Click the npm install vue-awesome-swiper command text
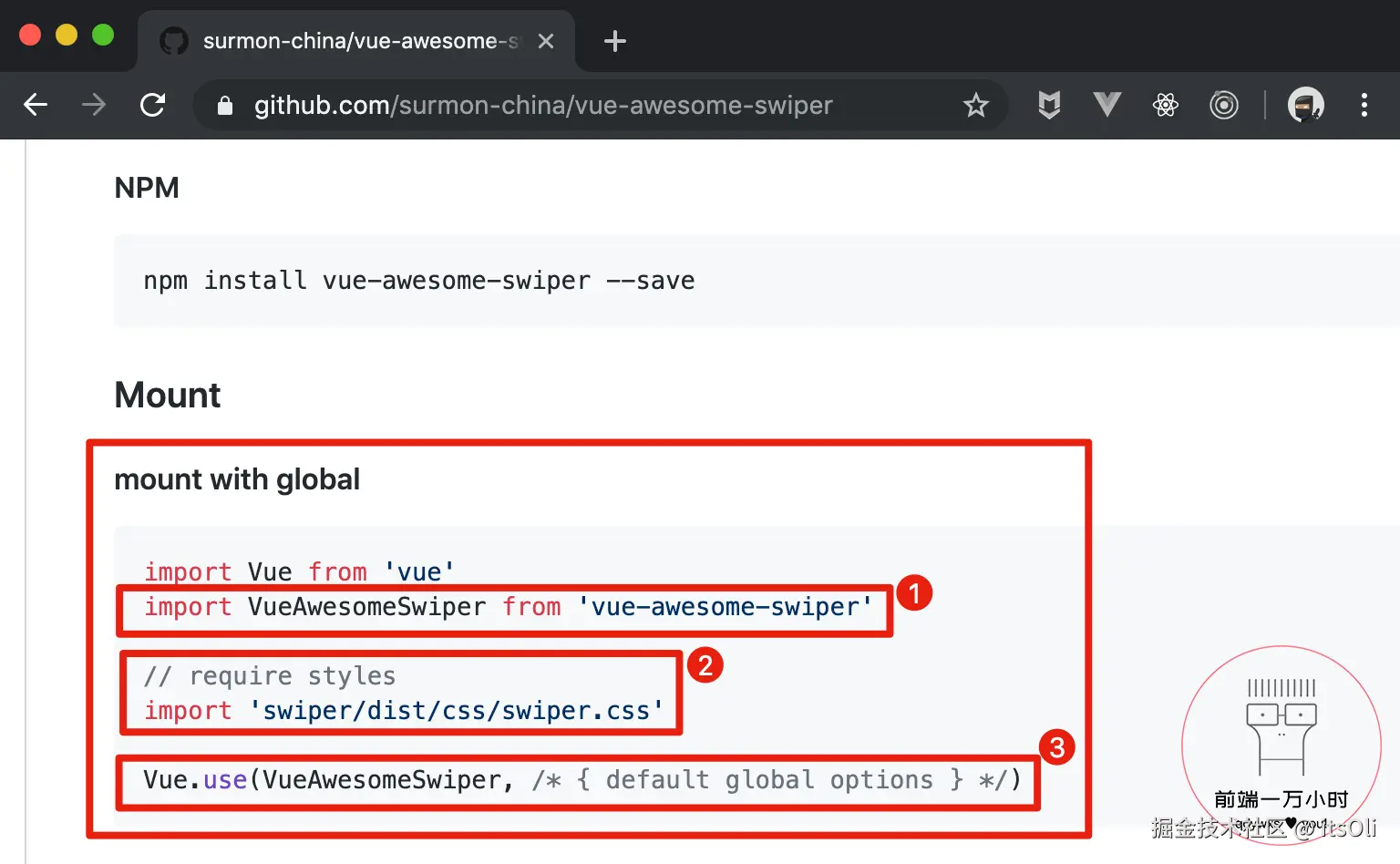 (x=419, y=281)
